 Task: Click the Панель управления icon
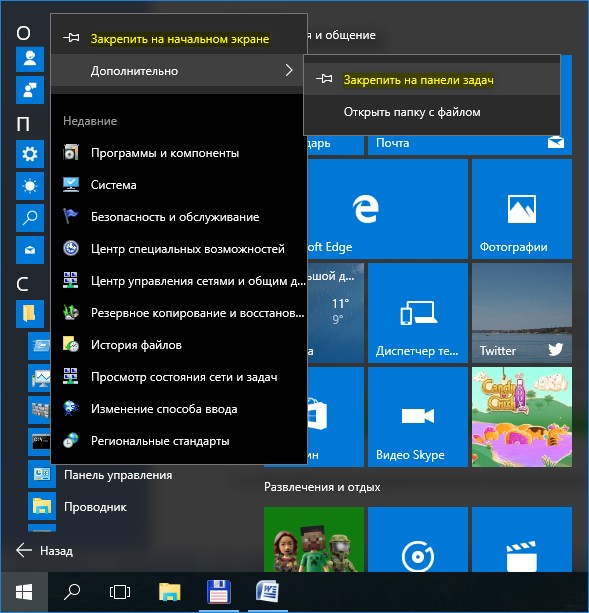(42, 474)
